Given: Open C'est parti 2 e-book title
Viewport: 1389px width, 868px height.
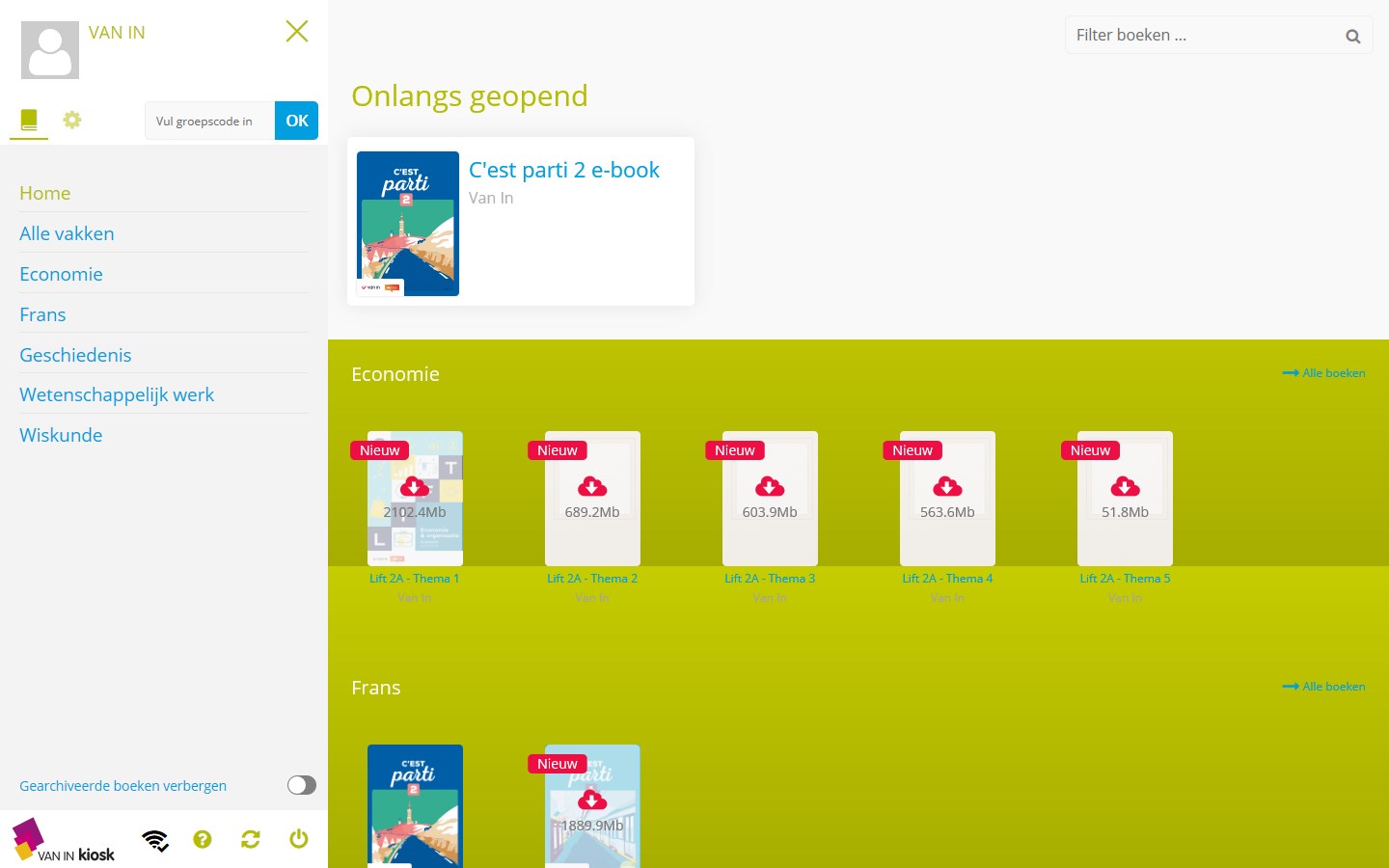Looking at the screenshot, I should [564, 170].
